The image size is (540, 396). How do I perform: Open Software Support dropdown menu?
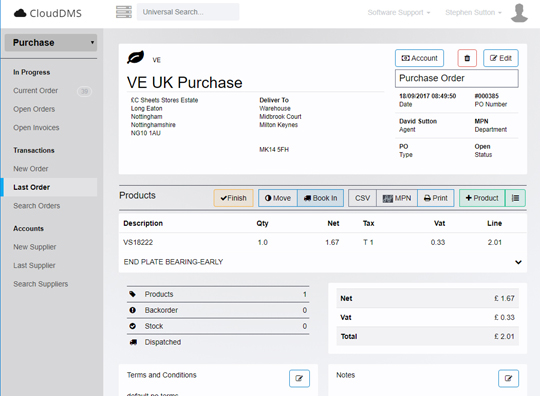[399, 13]
